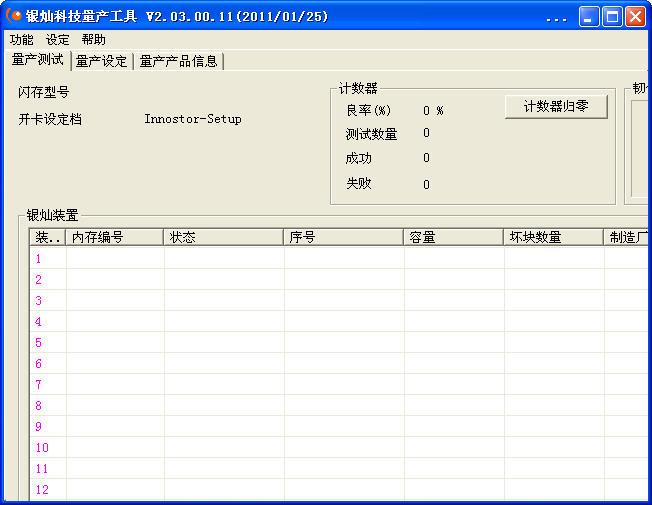Select device row 12
Image resolution: width=652 pixels, height=505 pixels.
[x=338, y=489]
